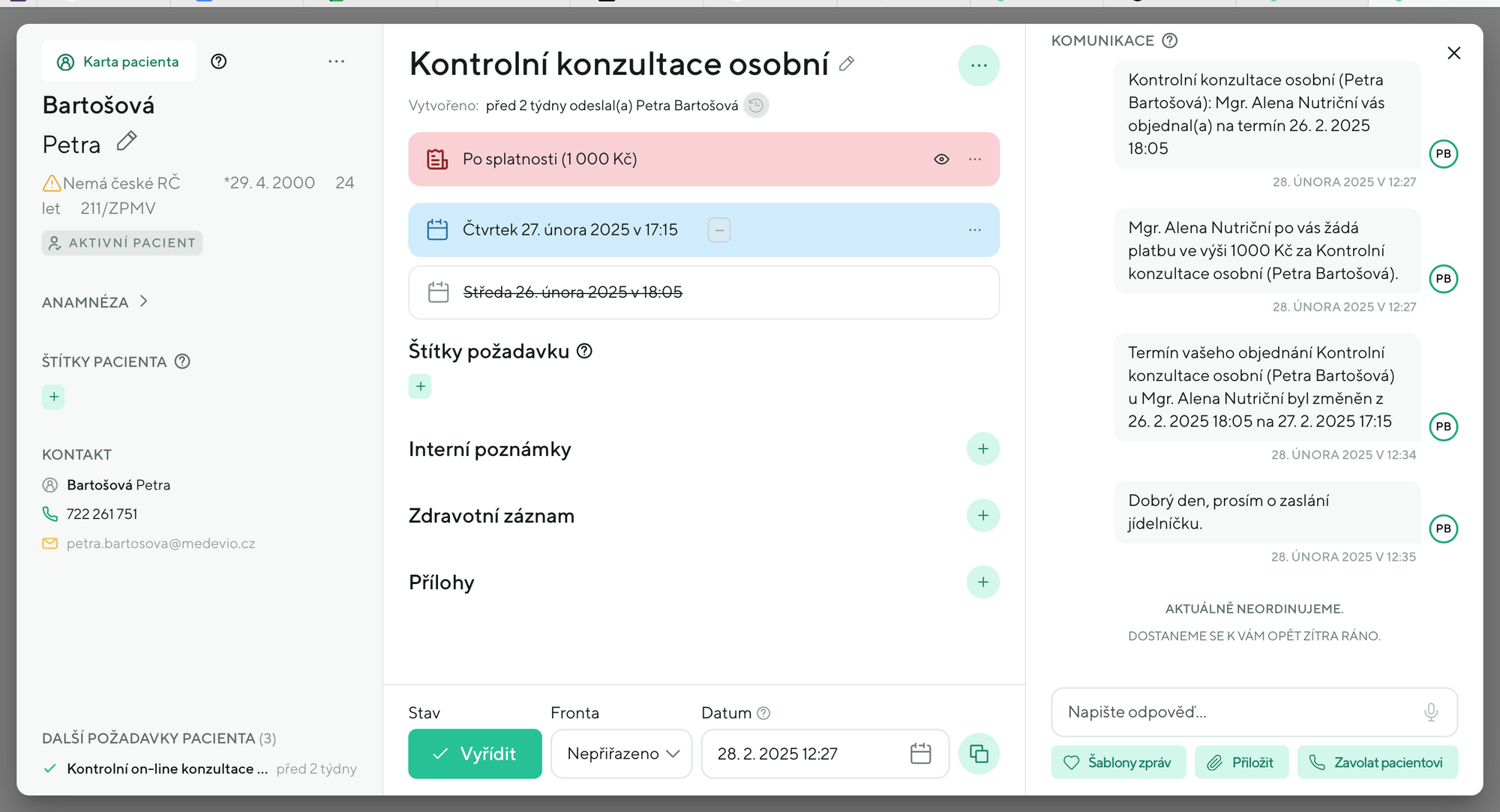Open the calendar picker in Datum field
The height and width of the screenshot is (812, 1500).
(920, 754)
